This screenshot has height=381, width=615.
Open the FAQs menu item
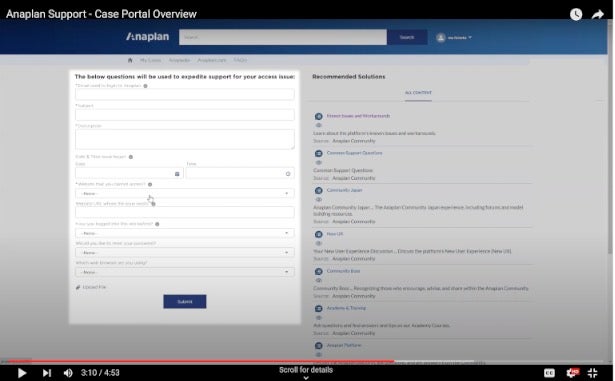(x=240, y=60)
